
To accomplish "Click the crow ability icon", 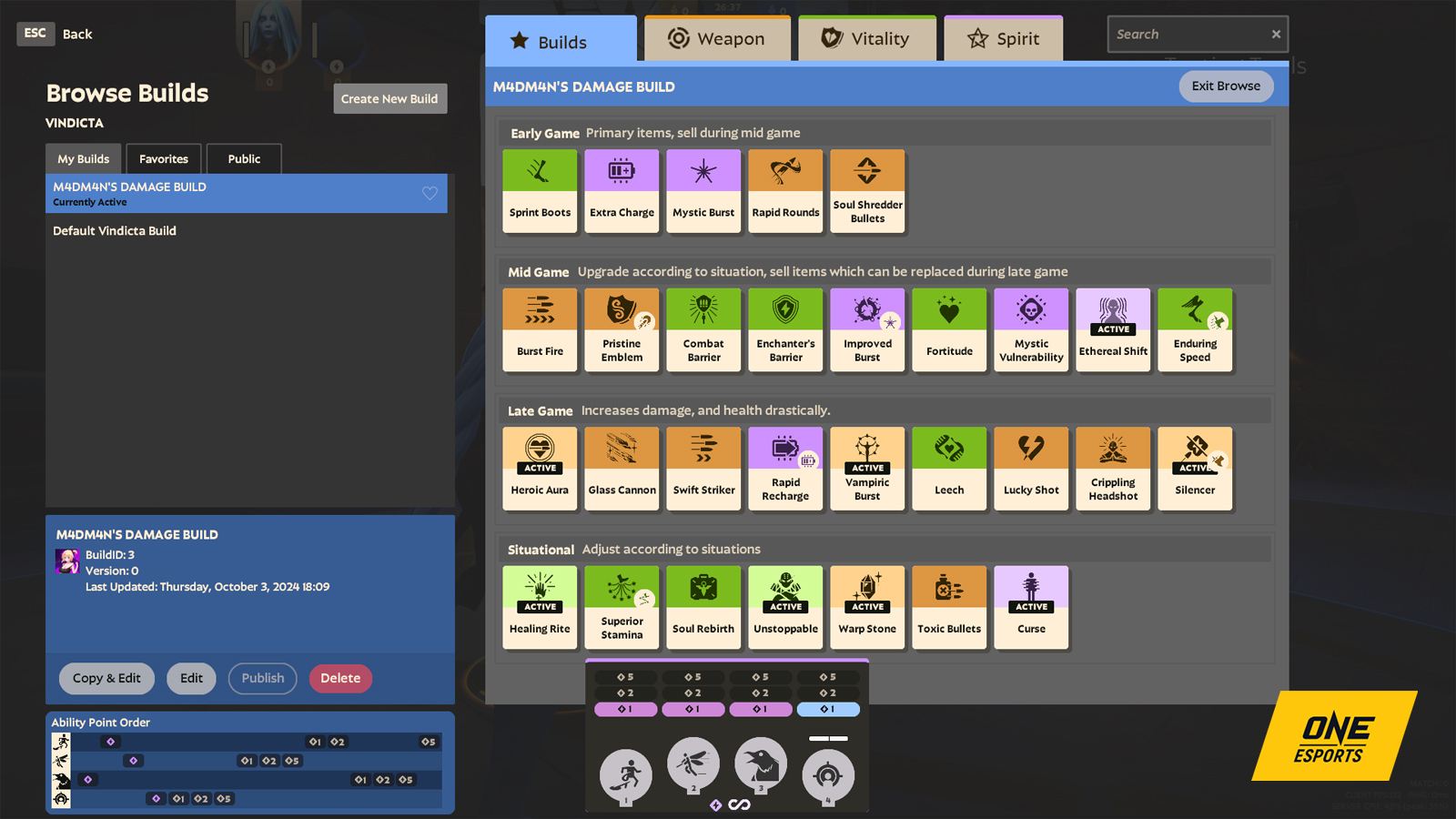I will coord(760,764).
